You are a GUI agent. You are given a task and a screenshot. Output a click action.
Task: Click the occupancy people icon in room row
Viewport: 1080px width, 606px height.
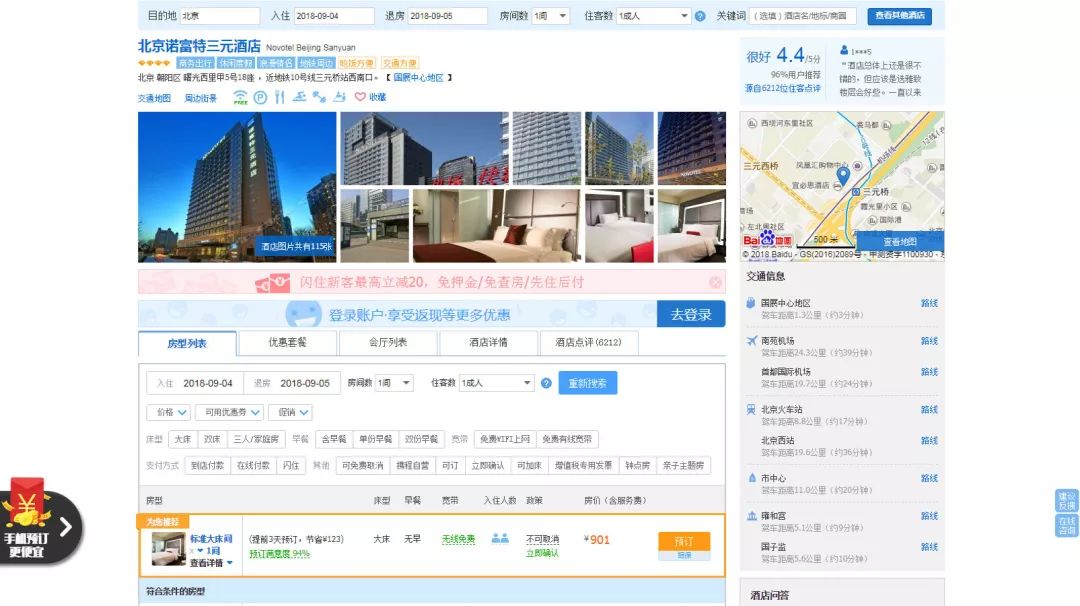(500, 539)
